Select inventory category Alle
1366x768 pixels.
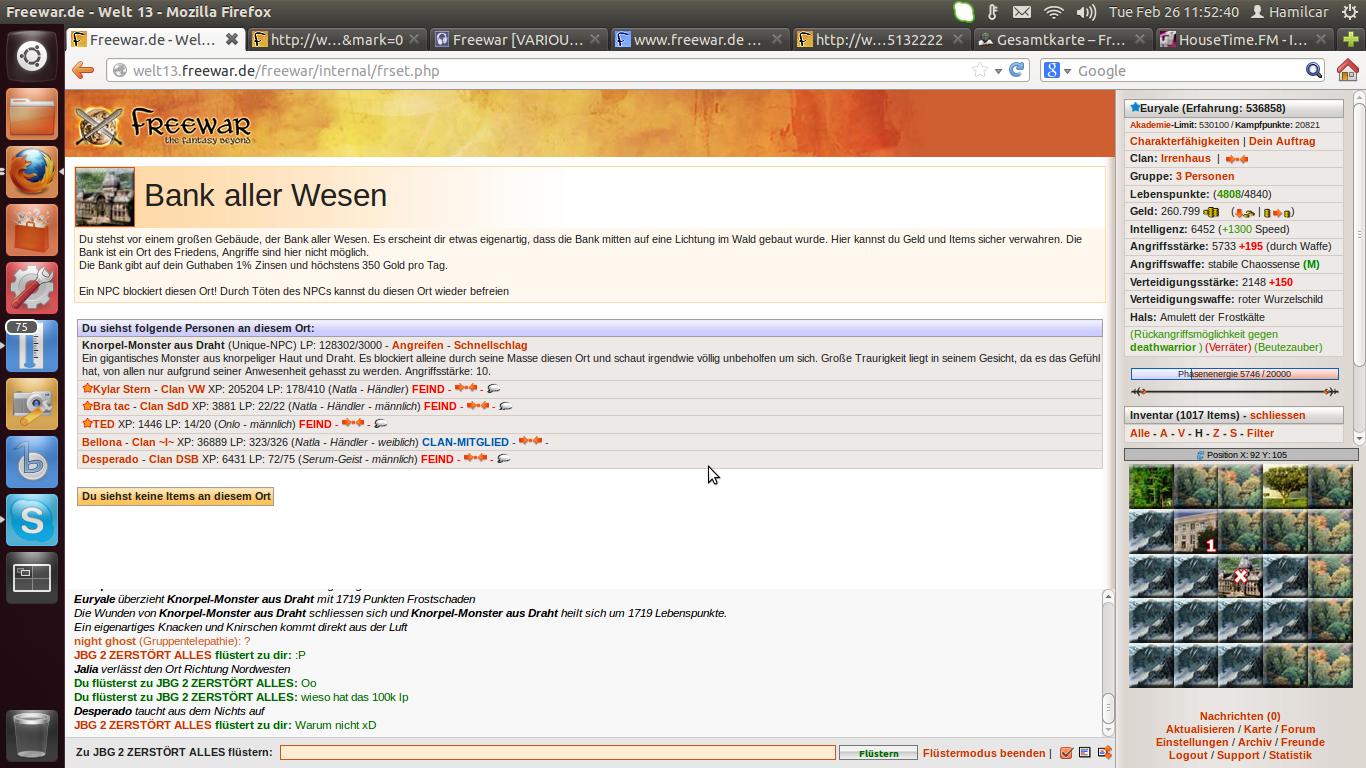click(1140, 433)
